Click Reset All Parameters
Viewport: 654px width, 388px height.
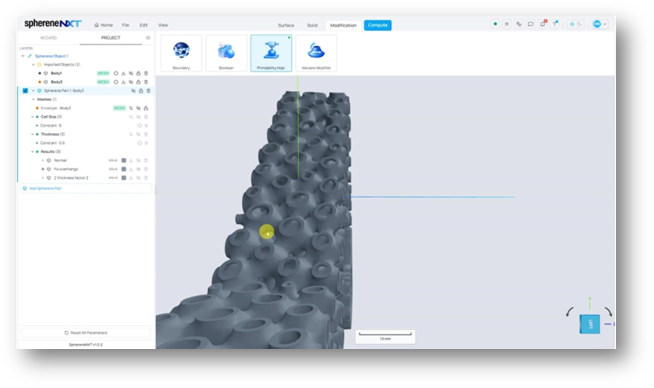[x=86, y=333]
